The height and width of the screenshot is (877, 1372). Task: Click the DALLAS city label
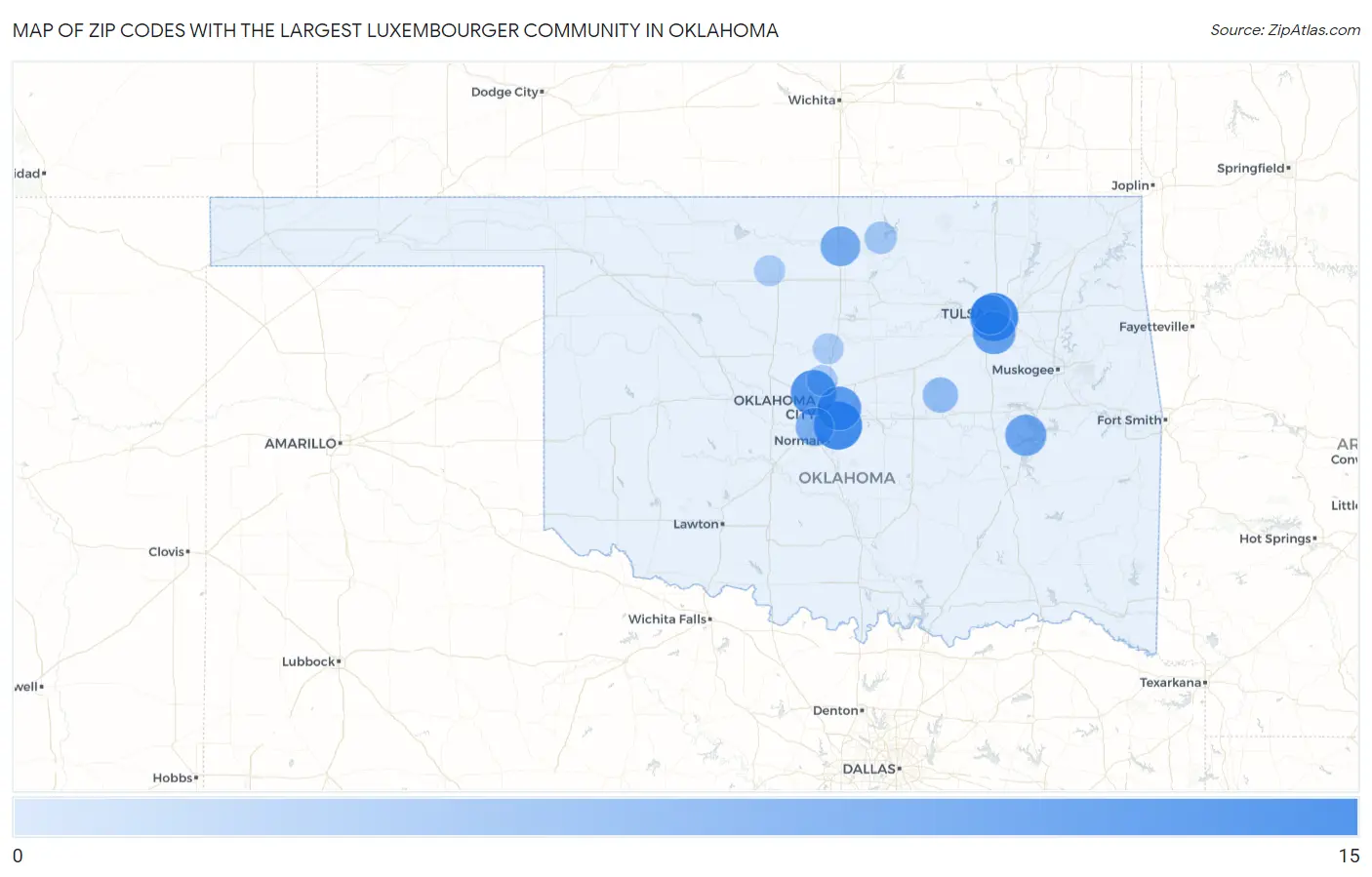click(868, 769)
